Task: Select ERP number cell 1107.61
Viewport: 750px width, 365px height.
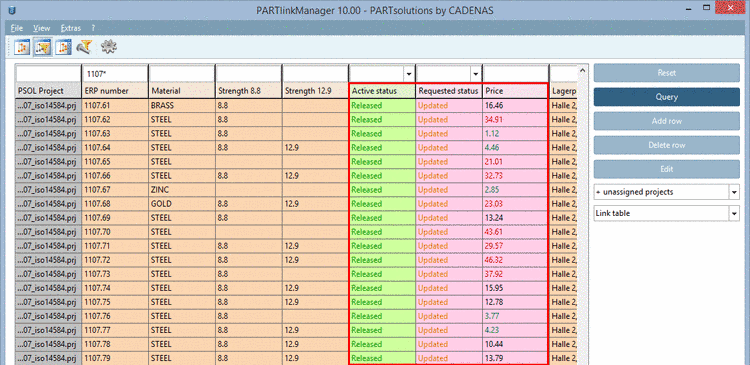Action: pyautogui.click(x=115, y=106)
